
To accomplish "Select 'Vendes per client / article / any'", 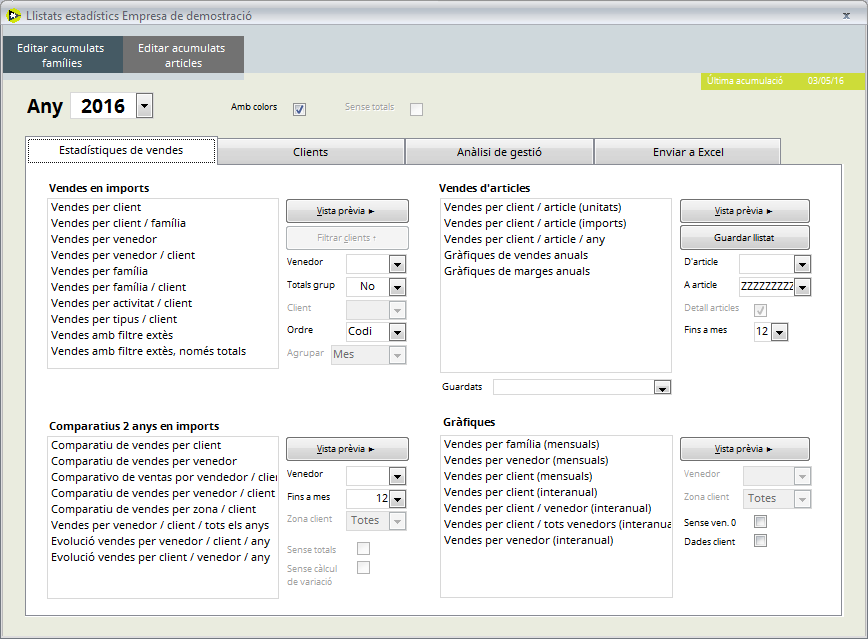I will (x=556, y=239).
